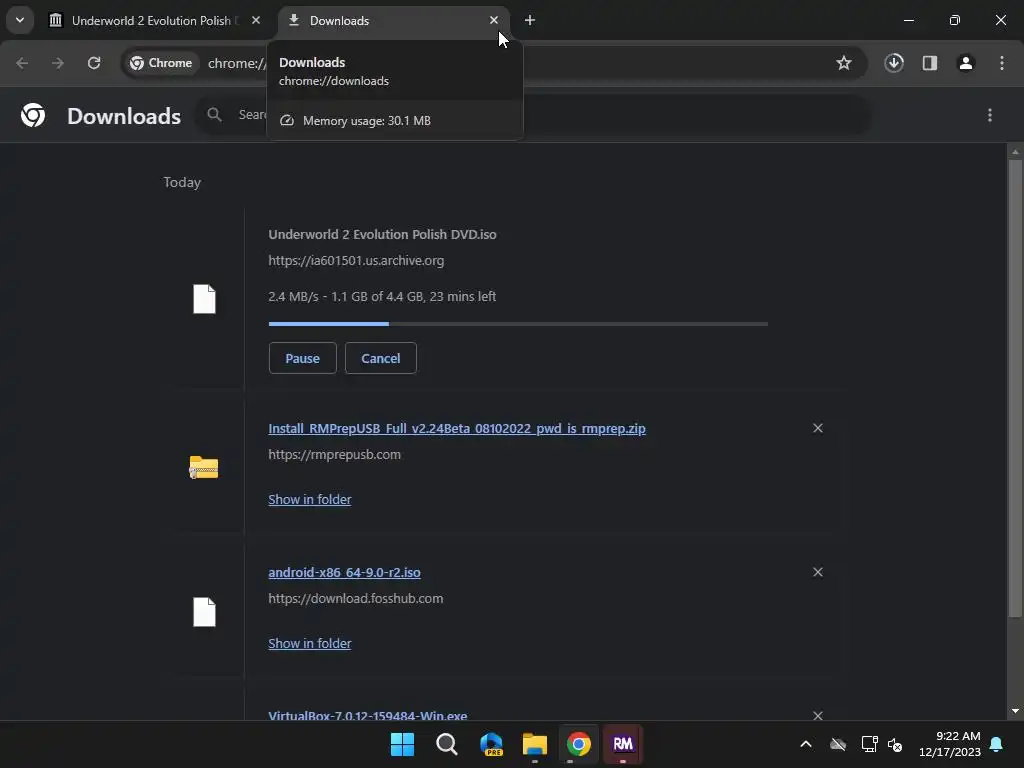Click the Underworld ISO file icon

204,299
